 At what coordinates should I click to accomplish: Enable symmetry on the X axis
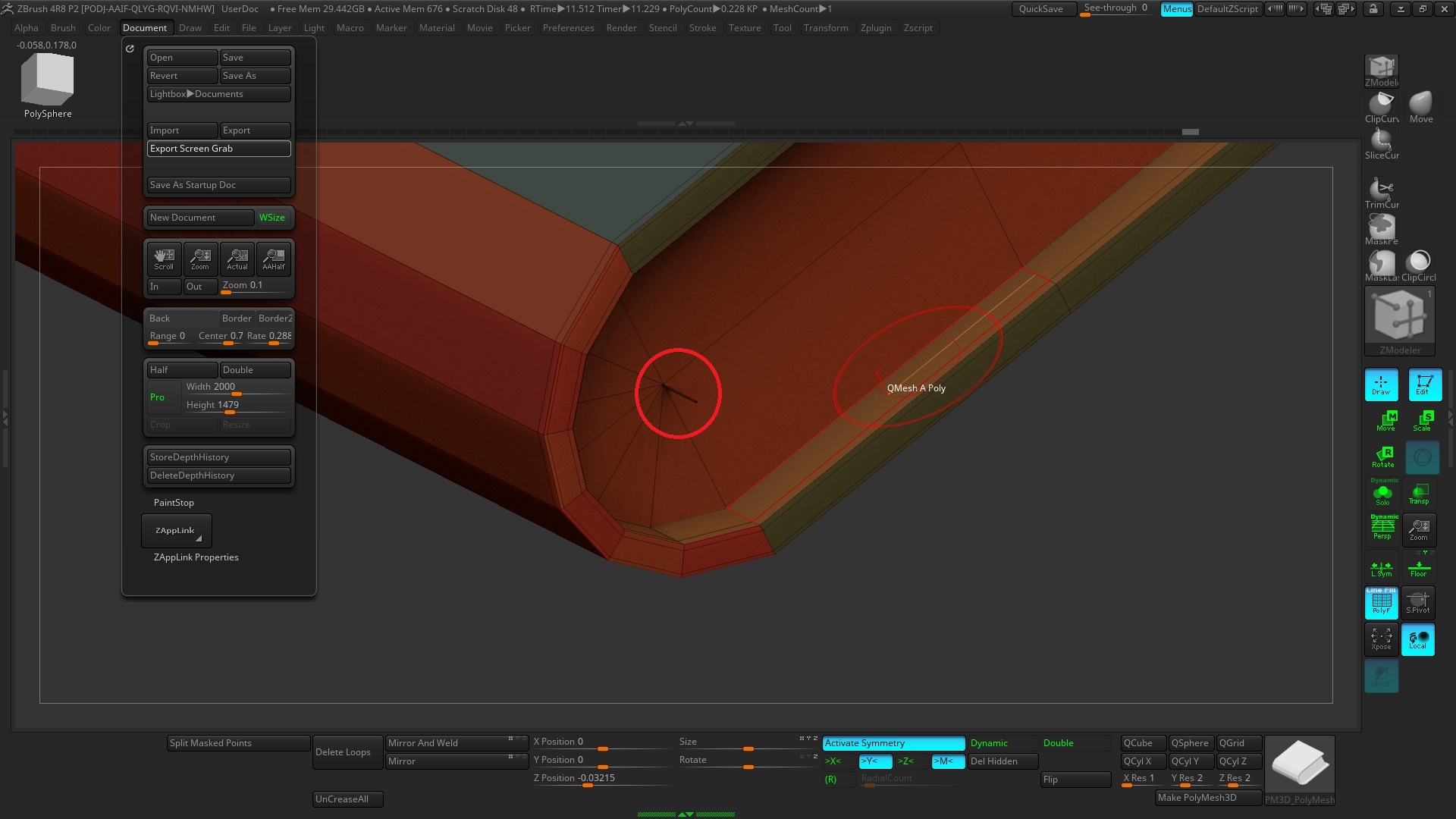coord(837,761)
